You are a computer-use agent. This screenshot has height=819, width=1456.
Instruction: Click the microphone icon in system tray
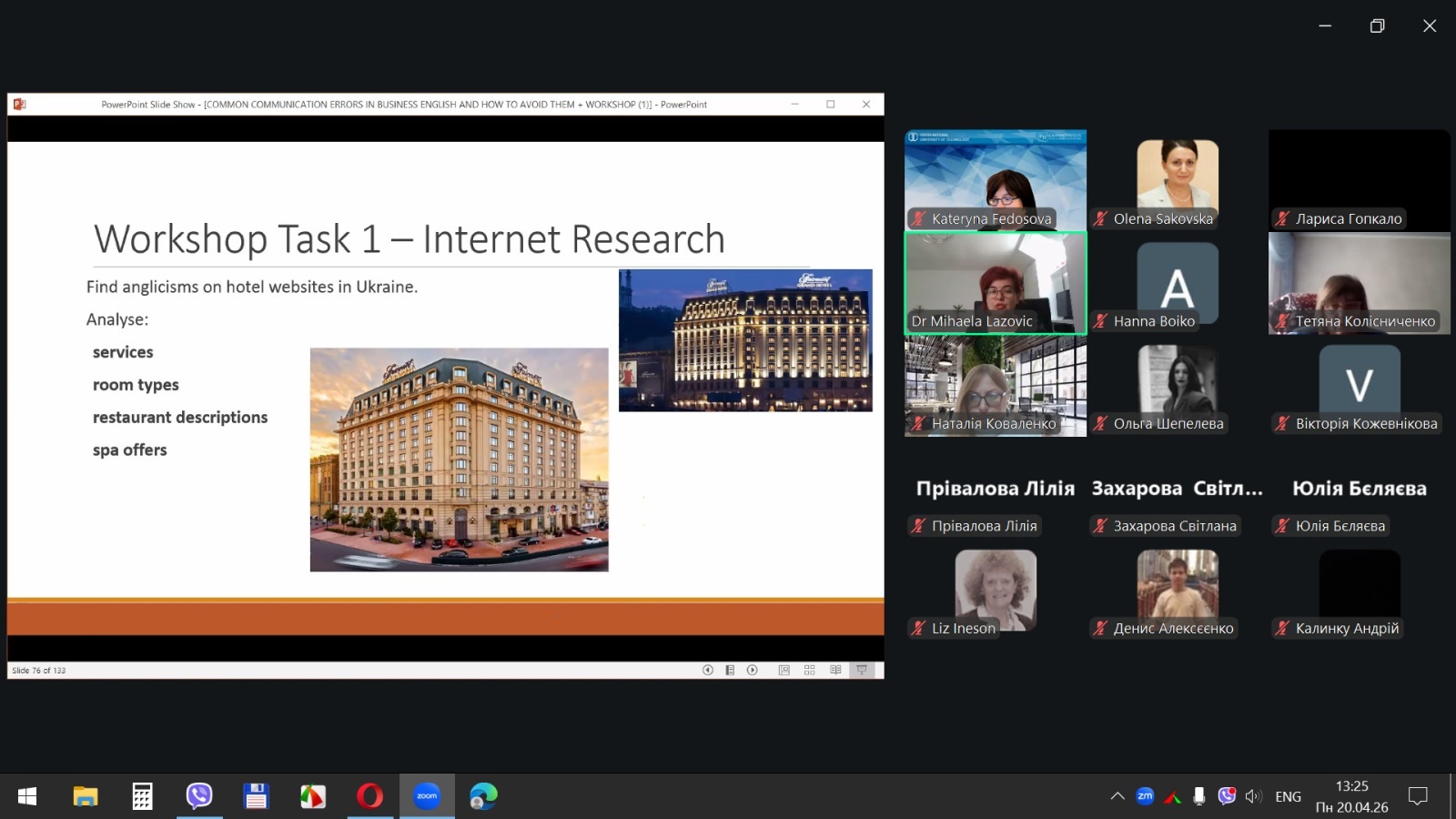[x=1199, y=796]
